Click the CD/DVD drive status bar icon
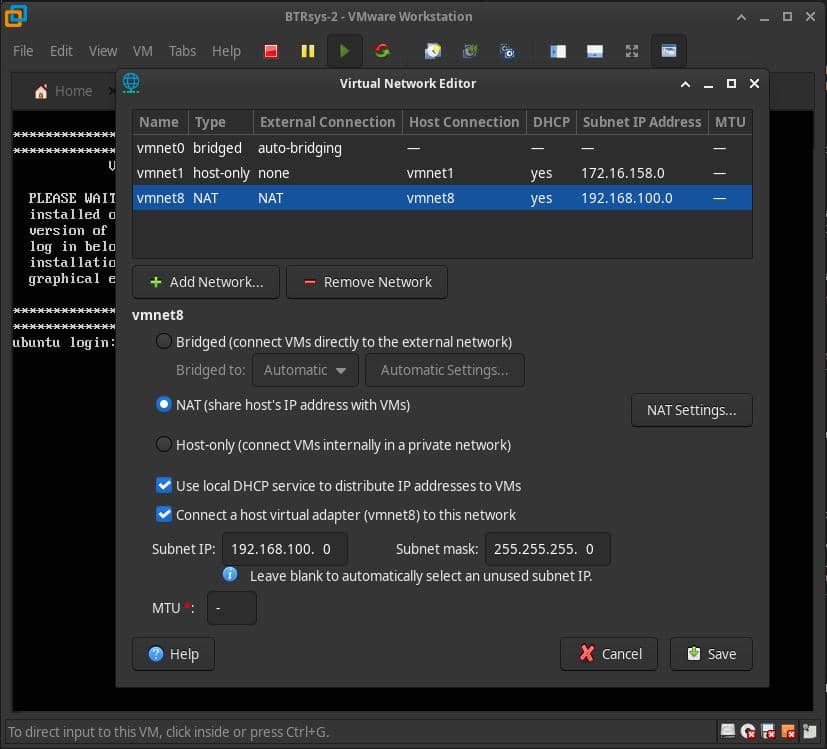This screenshot has width=827, height=749. [x=748, y=732]
